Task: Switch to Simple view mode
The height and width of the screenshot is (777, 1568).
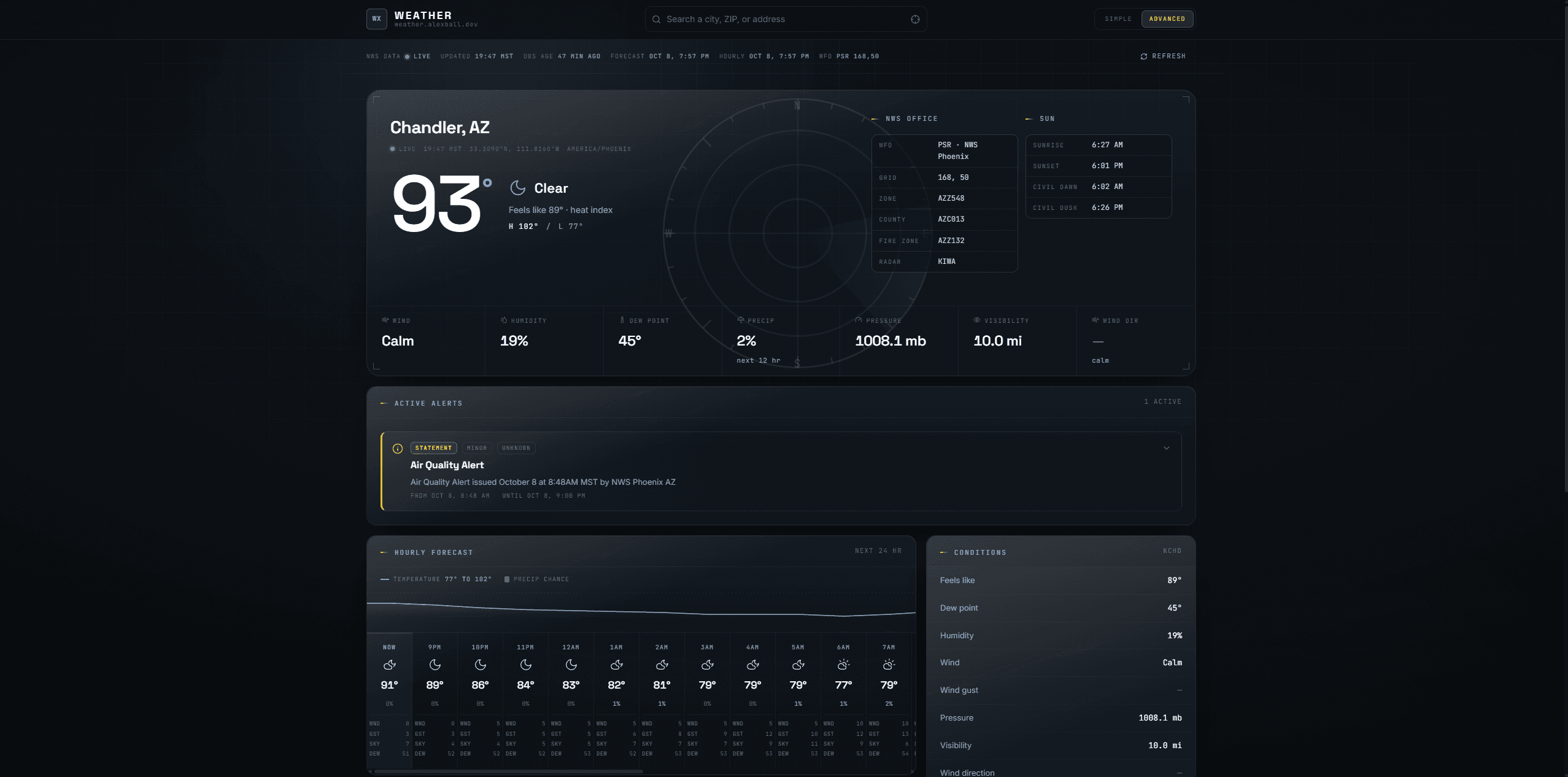Action: 1118,19
